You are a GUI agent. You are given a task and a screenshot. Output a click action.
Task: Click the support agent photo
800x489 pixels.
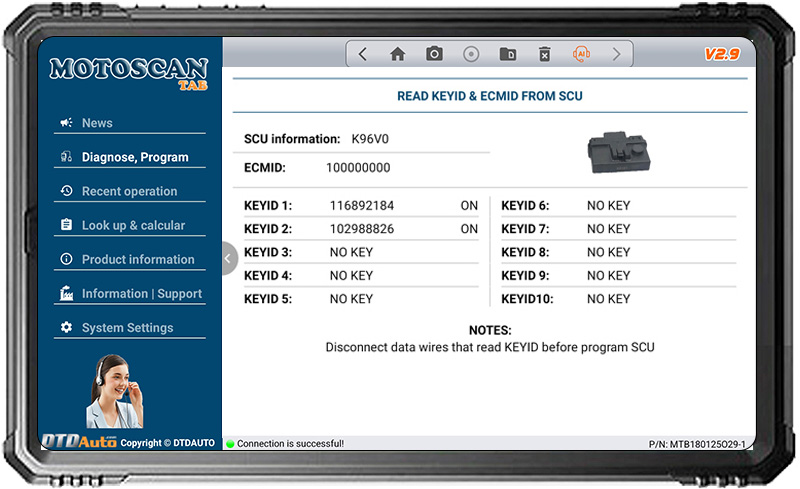click(114, 392)
